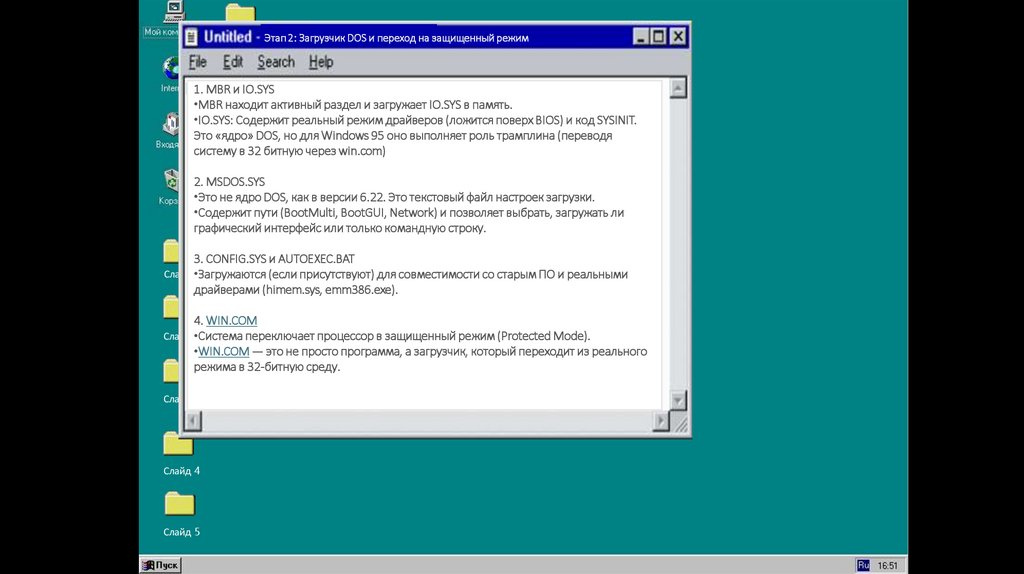Click the line 'Это не ядро DOS, как в версии 6.22'

[394, 197]
